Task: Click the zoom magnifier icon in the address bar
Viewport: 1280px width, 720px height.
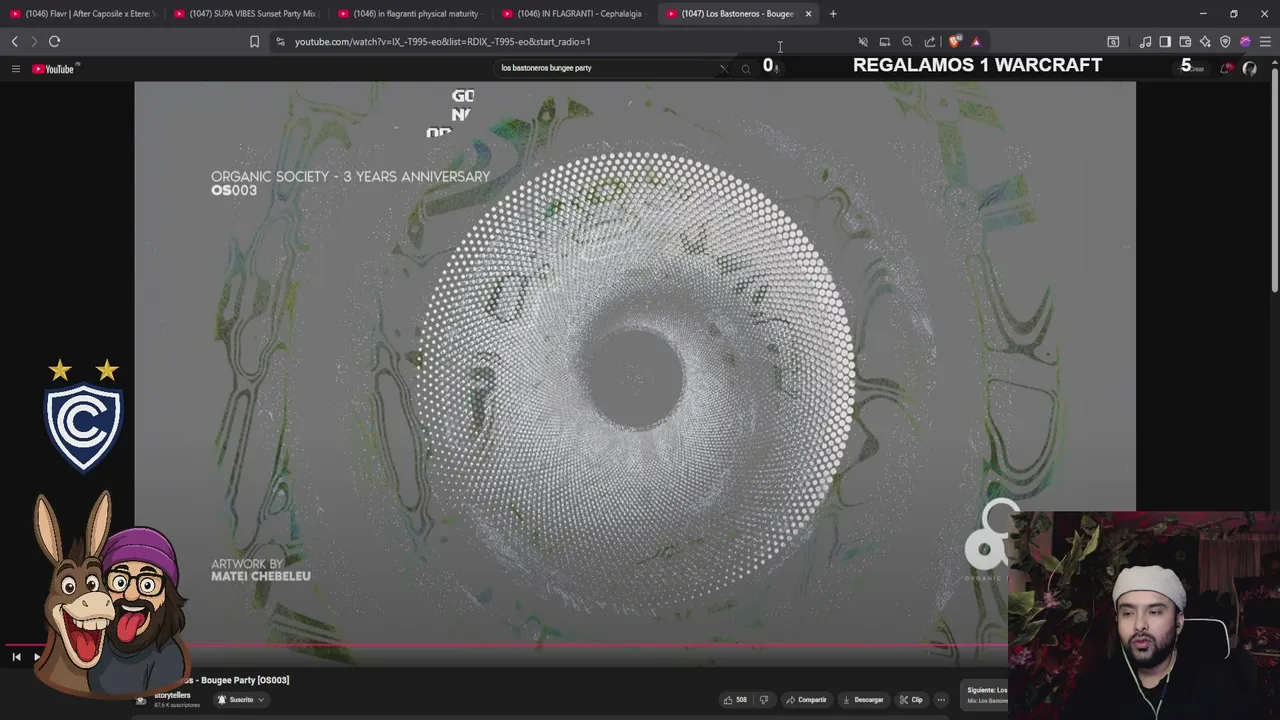Action: point(907,41)
